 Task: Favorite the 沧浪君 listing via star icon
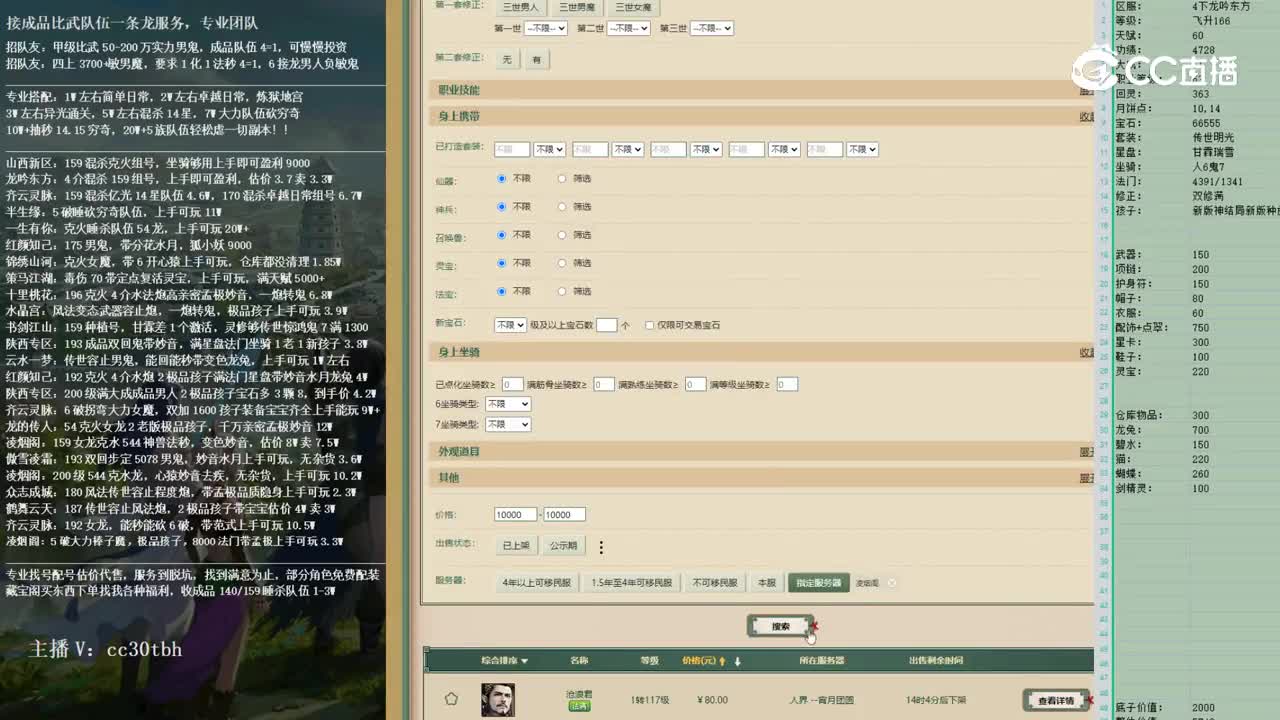(451, 697)
